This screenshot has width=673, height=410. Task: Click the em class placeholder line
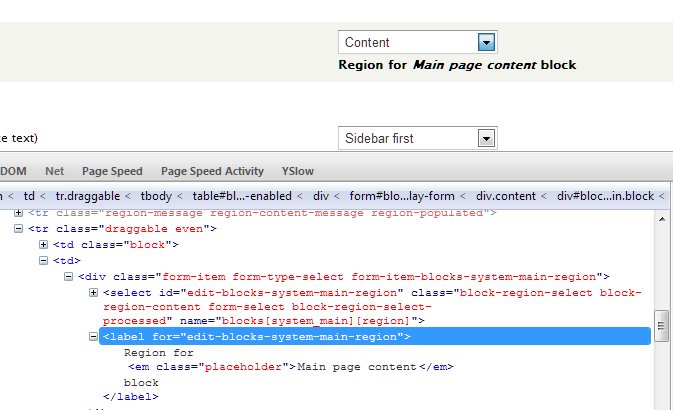(x=291, y=367)
